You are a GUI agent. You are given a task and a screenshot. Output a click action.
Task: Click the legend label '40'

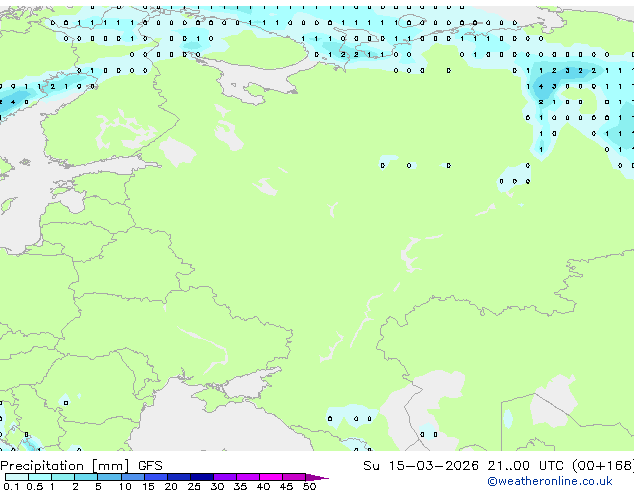(x=263, y=486)
